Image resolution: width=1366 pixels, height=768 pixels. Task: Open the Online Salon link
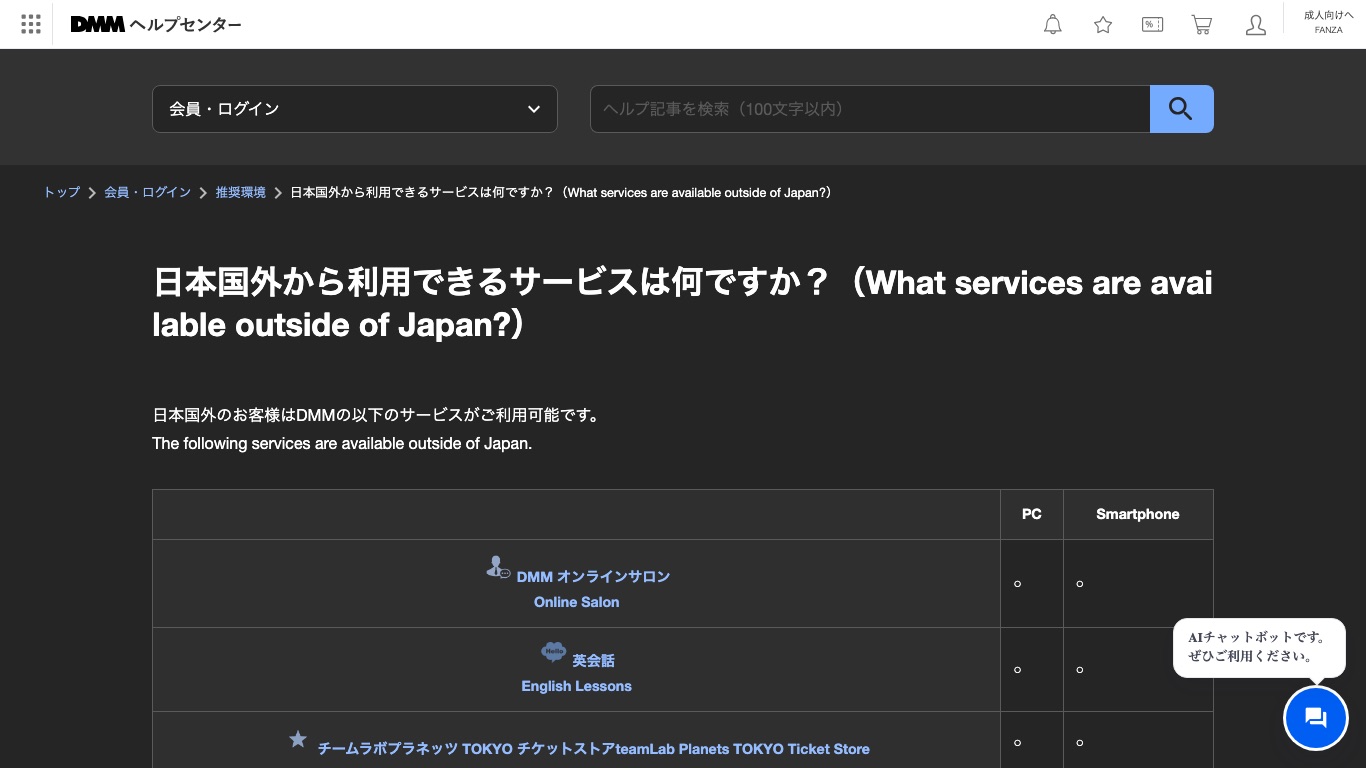pos(576,602)
